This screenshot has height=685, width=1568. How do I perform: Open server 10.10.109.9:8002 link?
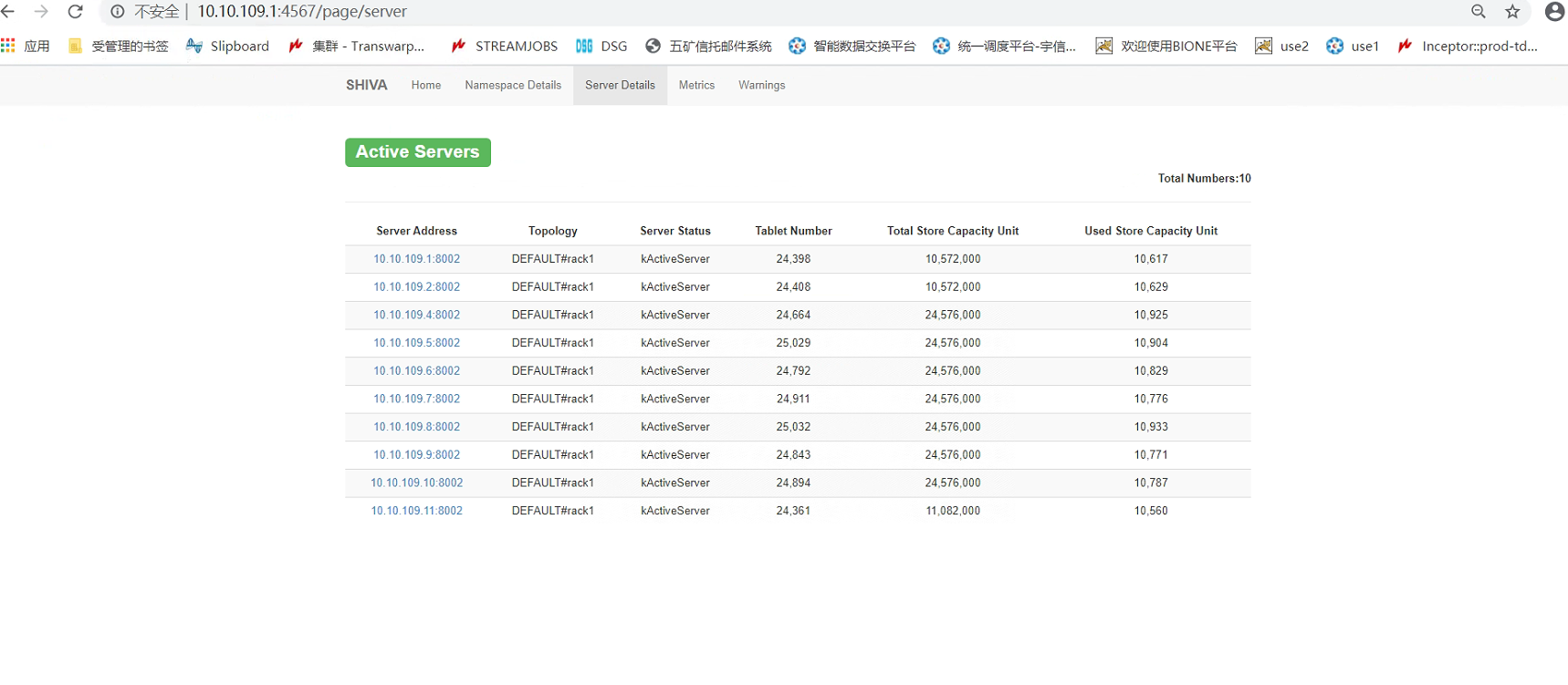pyautogui.click(x=417, y=455)
